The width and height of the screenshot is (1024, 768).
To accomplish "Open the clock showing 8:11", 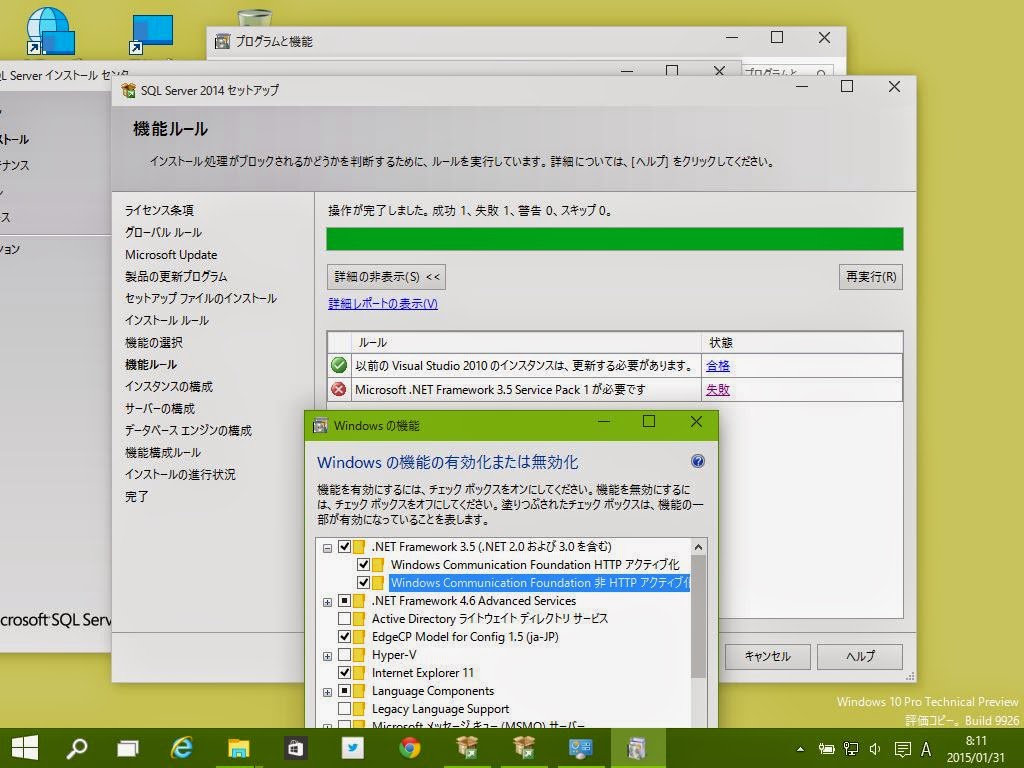I will pos(976,749).
